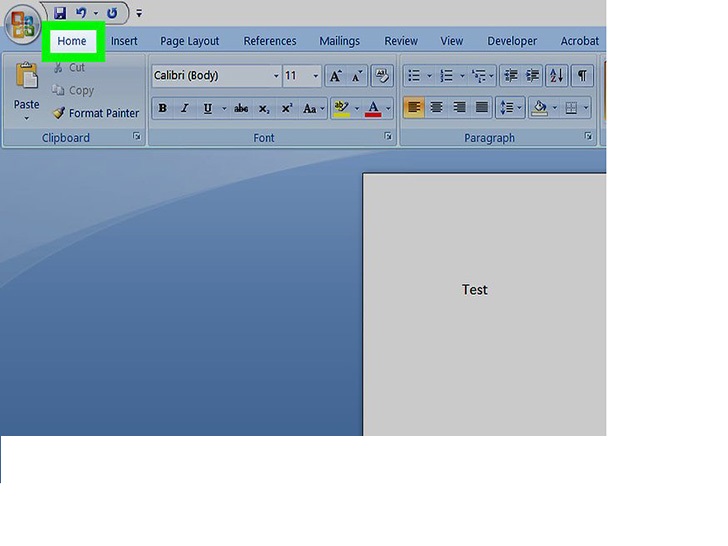Open the Page Layout tab

point(189,41)
